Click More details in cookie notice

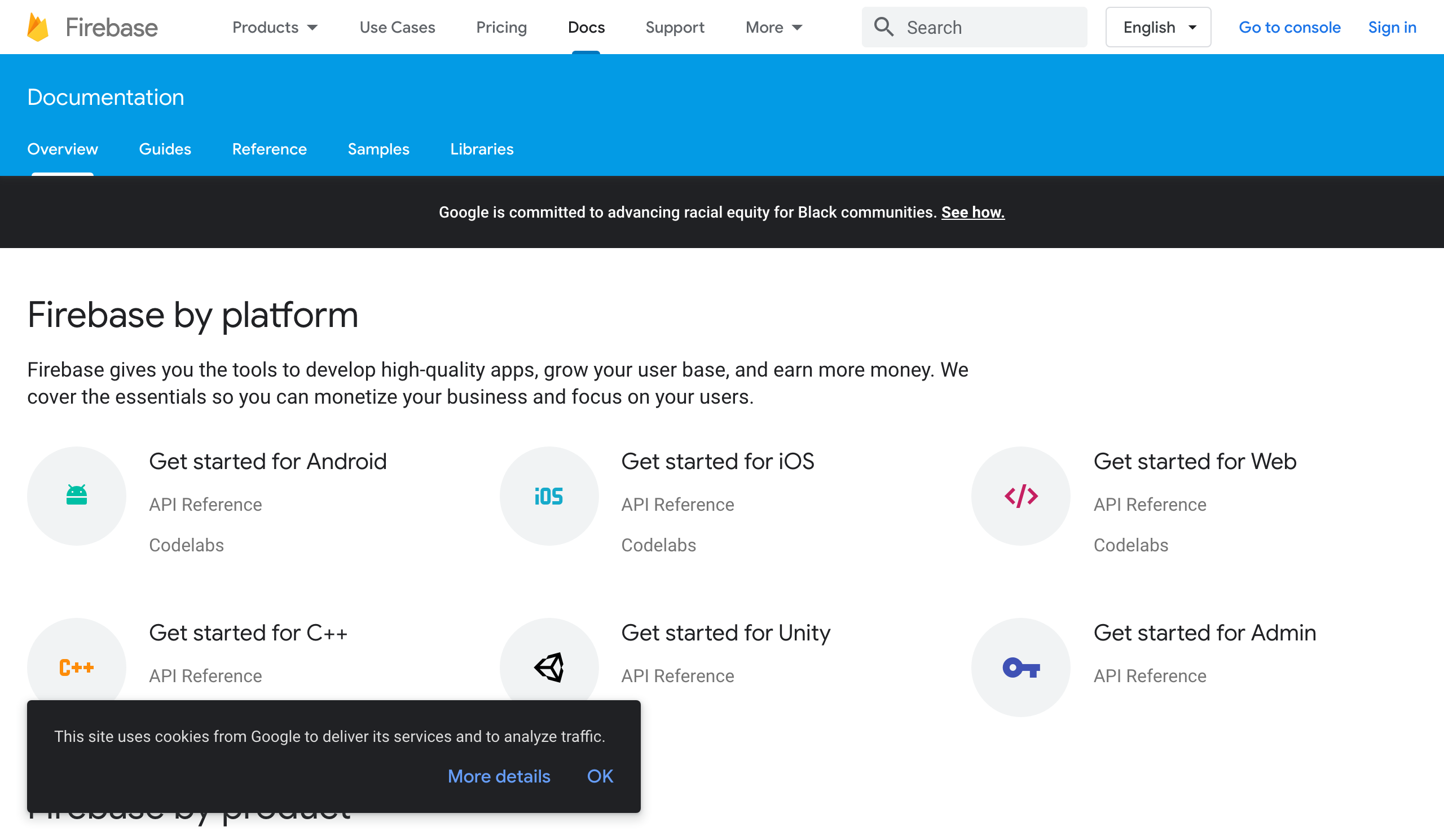point(499,776)
